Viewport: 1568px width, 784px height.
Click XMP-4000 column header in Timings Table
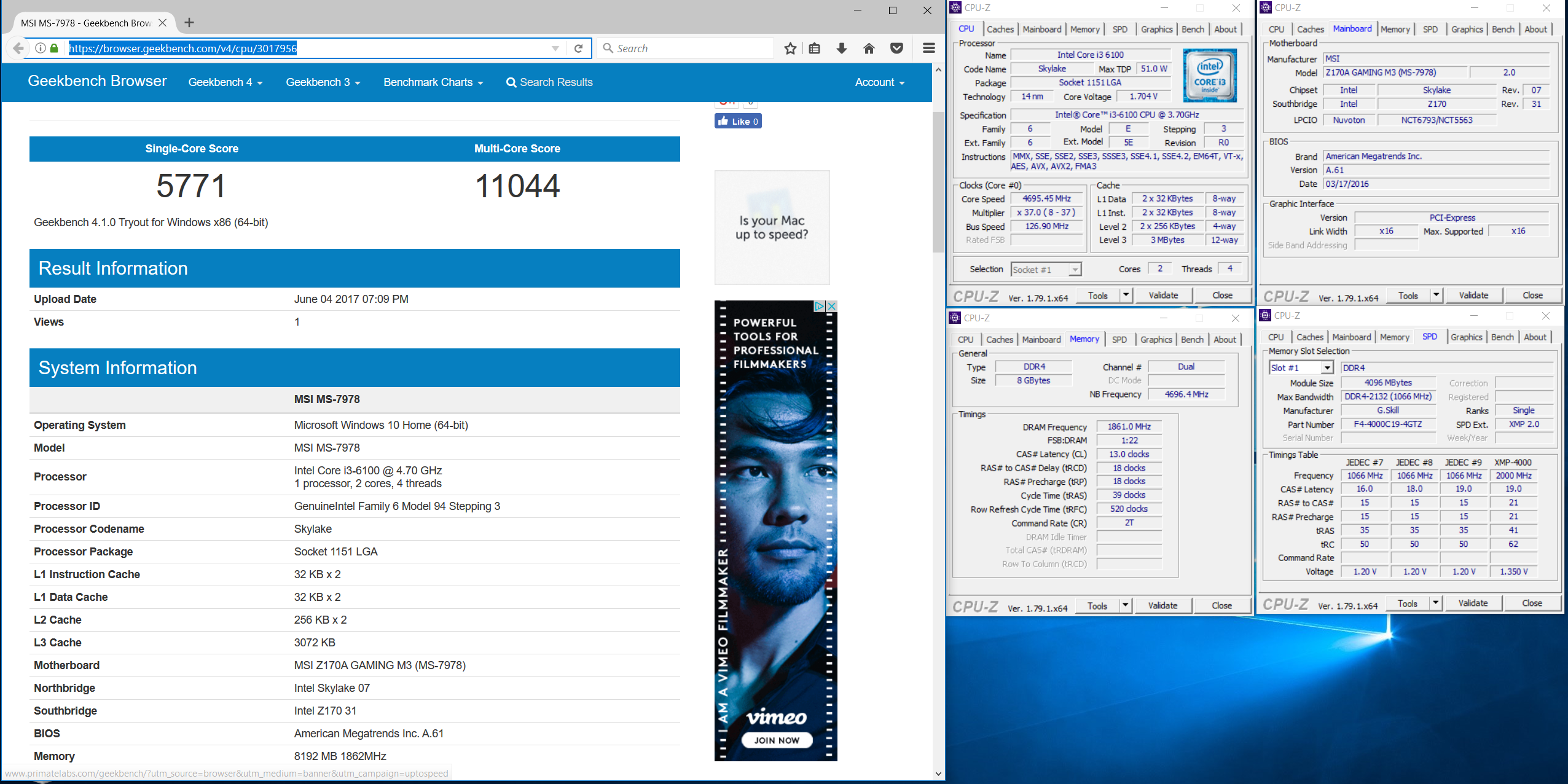[1513, 462]
